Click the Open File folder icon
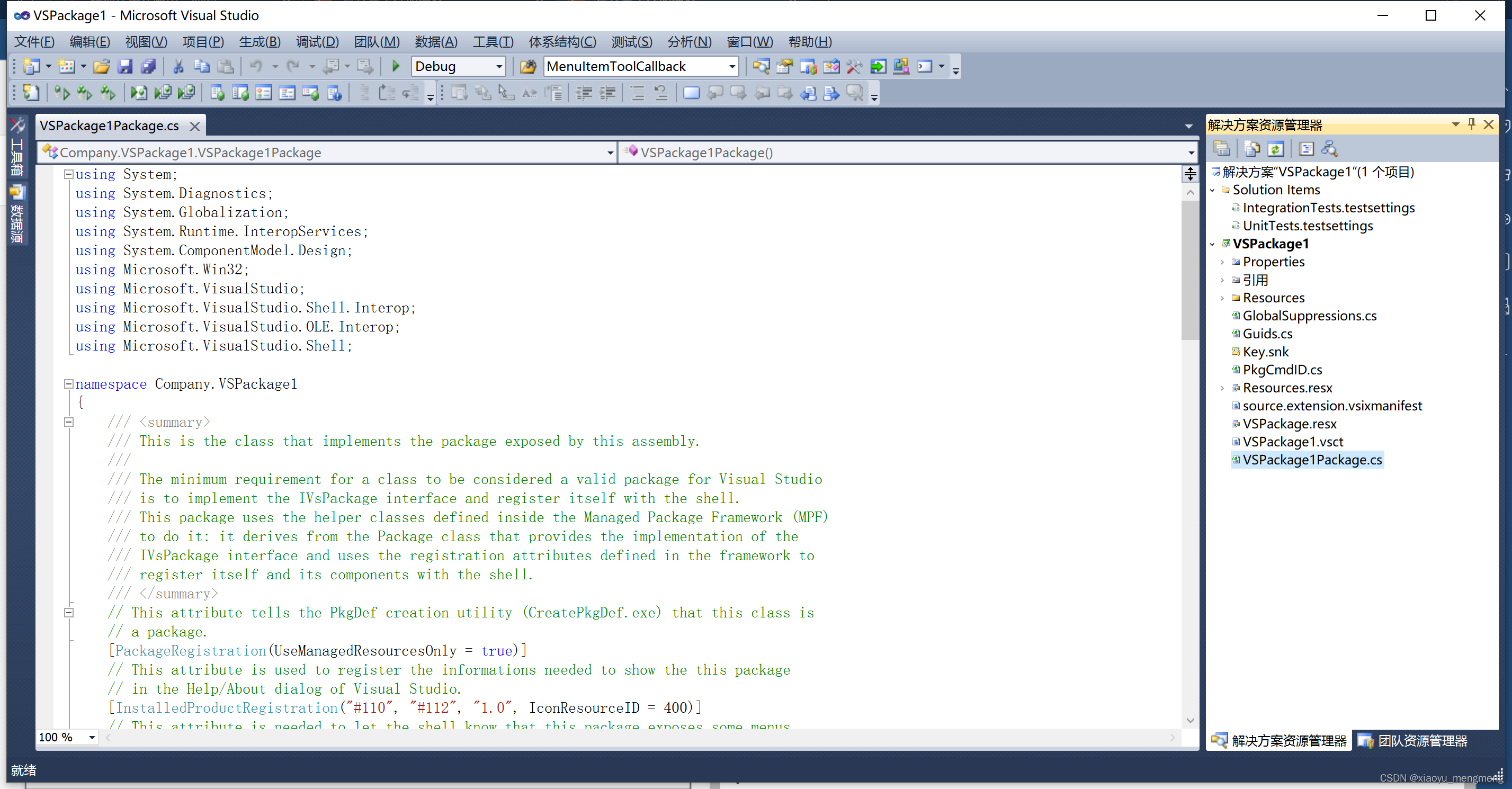This screenshot has width=1512, height=789. tap(101, 66)
